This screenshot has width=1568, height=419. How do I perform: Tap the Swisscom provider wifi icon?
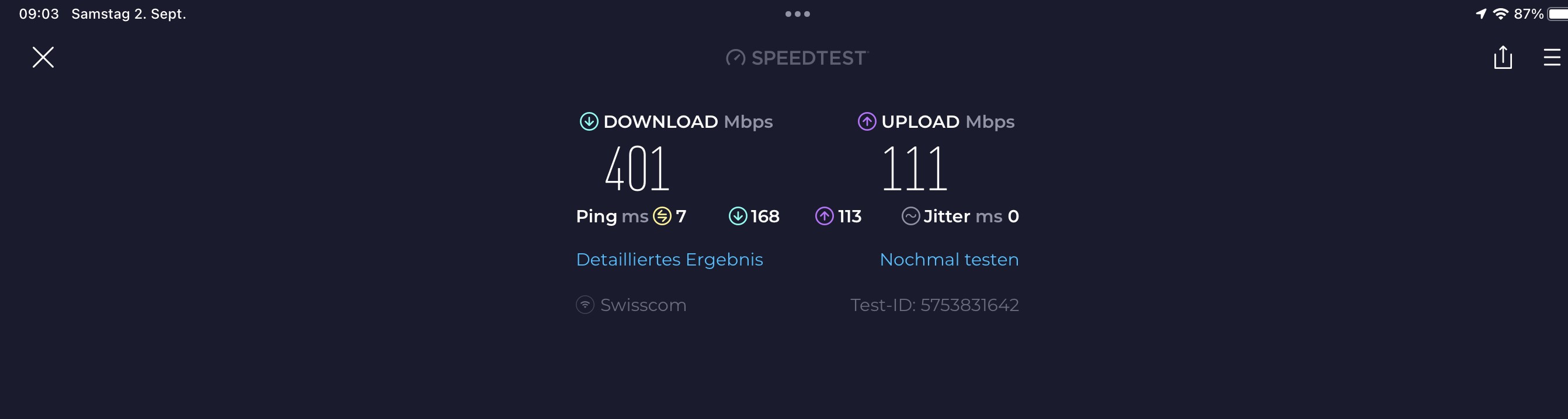[x=585, y=305]
